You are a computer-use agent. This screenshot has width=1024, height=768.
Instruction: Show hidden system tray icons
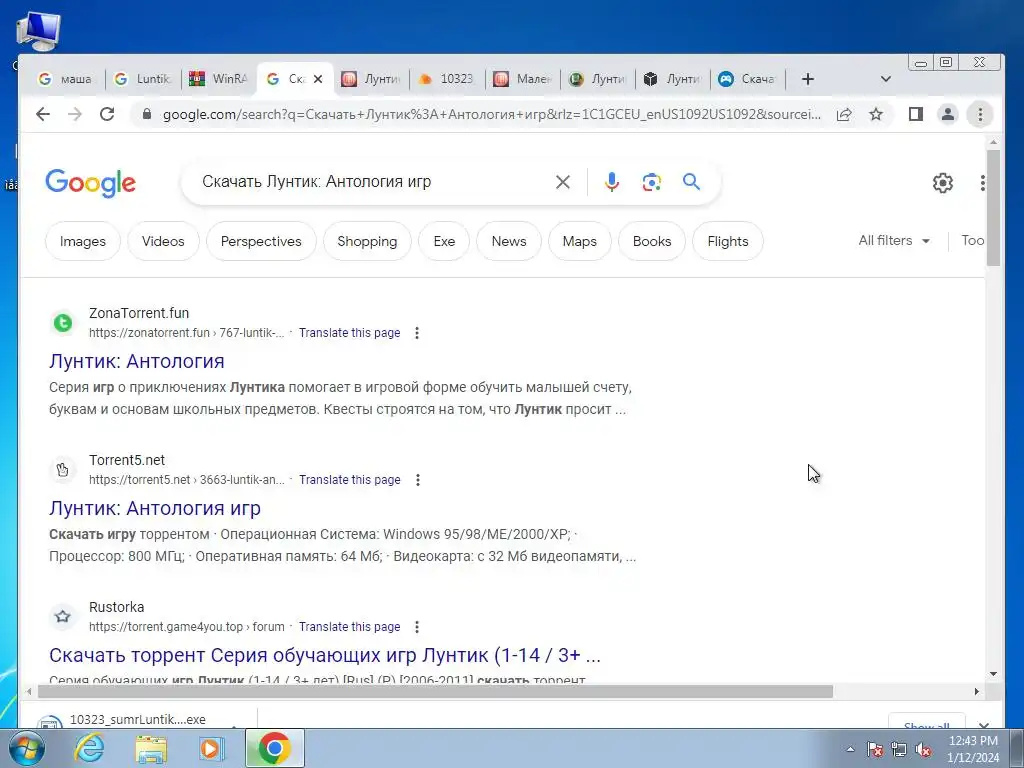pyautogui.click(x=850, y=750)
